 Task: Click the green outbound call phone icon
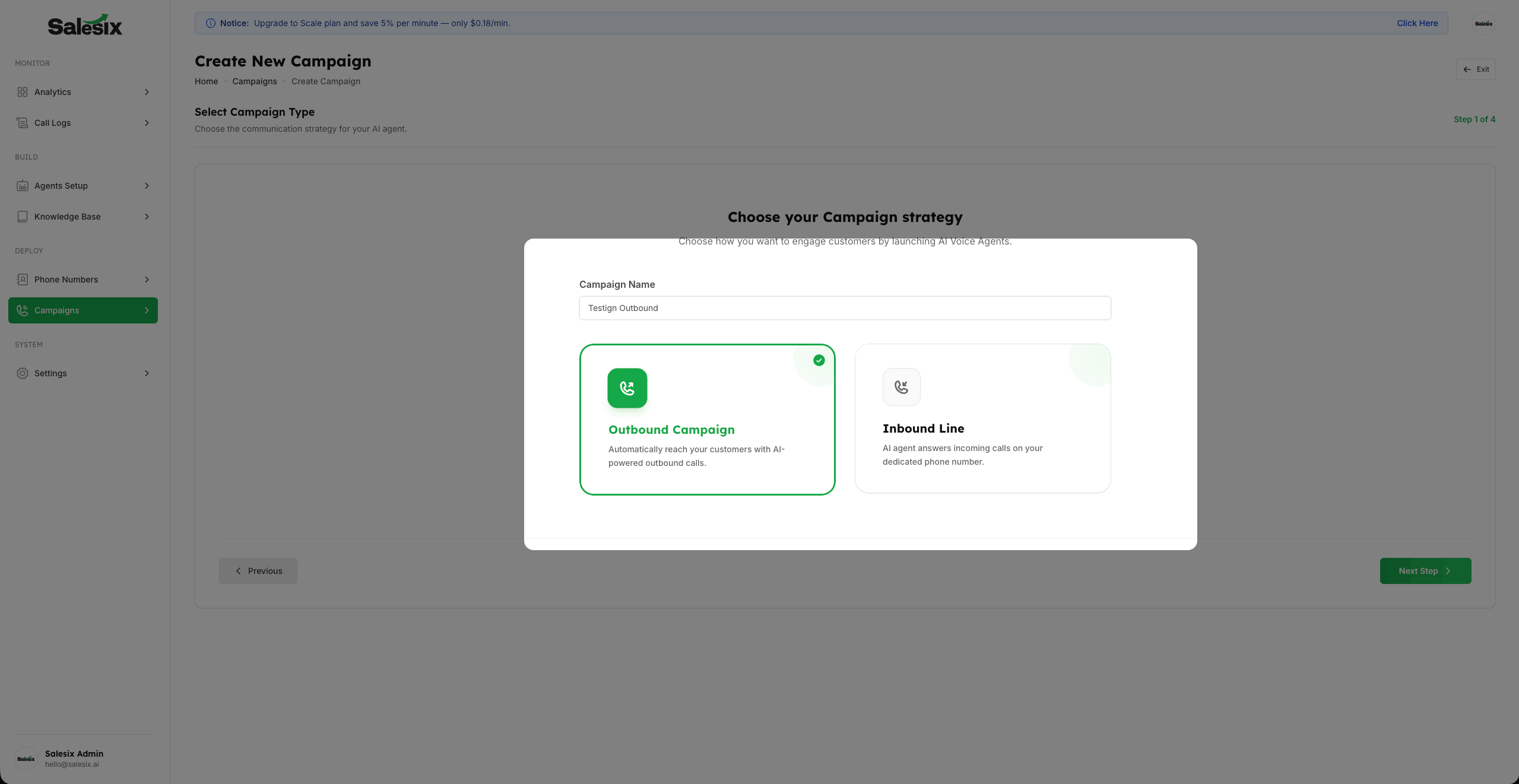[627, 388]
